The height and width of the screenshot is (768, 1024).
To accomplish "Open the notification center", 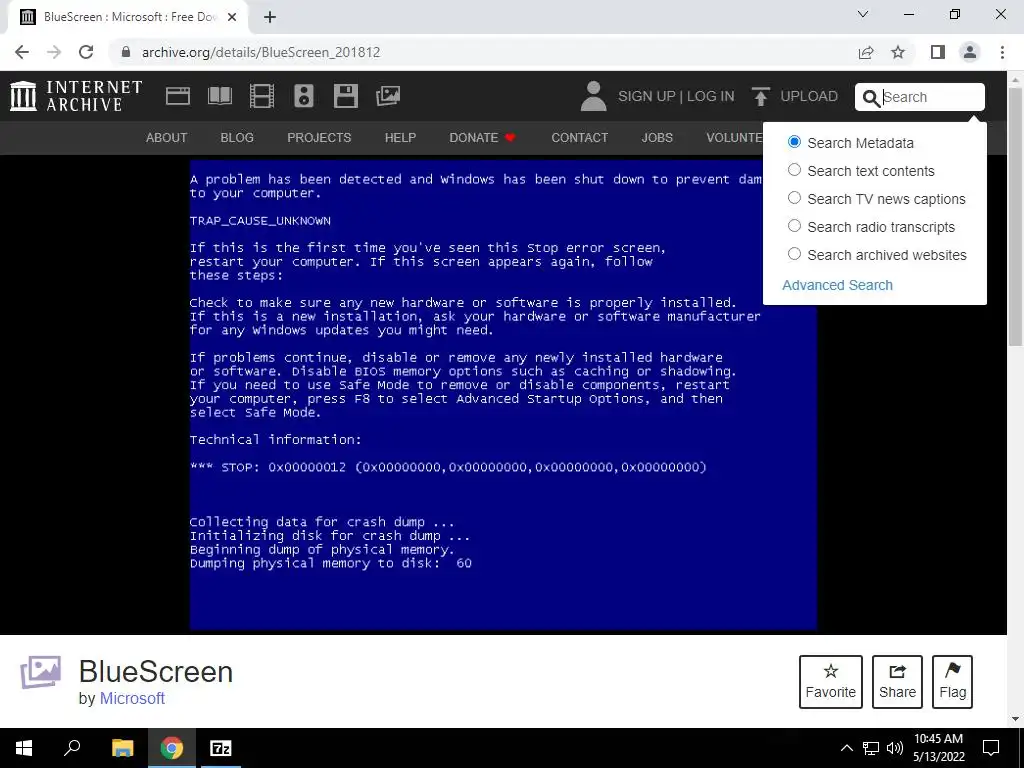I will (x=991, y=748).
